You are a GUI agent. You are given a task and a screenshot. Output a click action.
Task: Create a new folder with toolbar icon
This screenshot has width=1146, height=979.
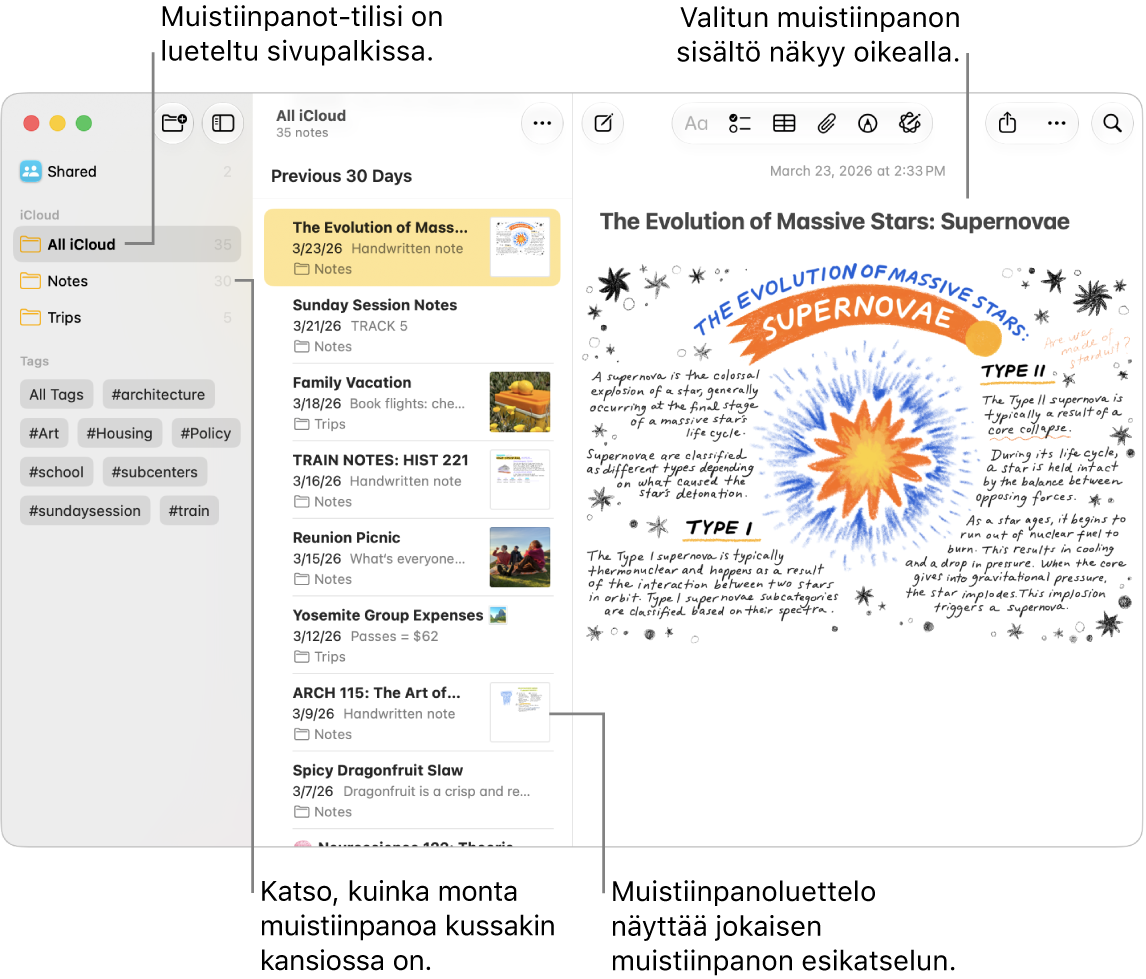pos(174,123)
